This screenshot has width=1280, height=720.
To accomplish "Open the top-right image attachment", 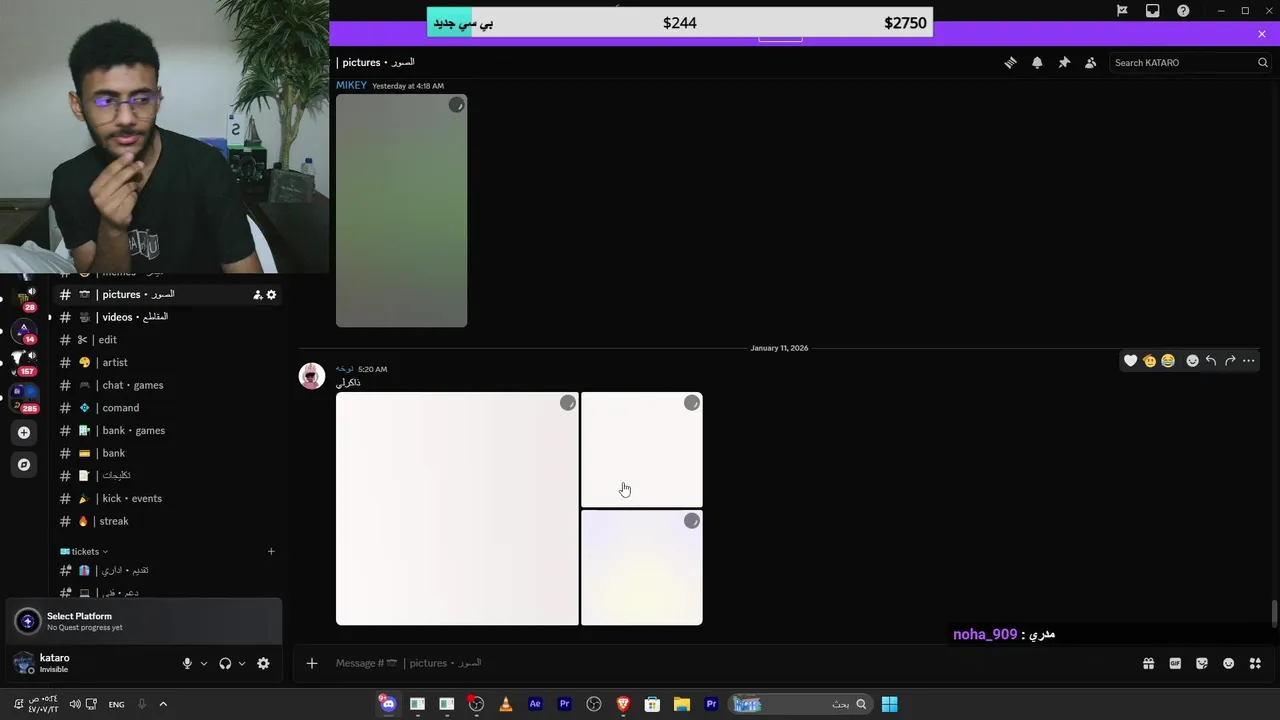I will coord(642,449).
